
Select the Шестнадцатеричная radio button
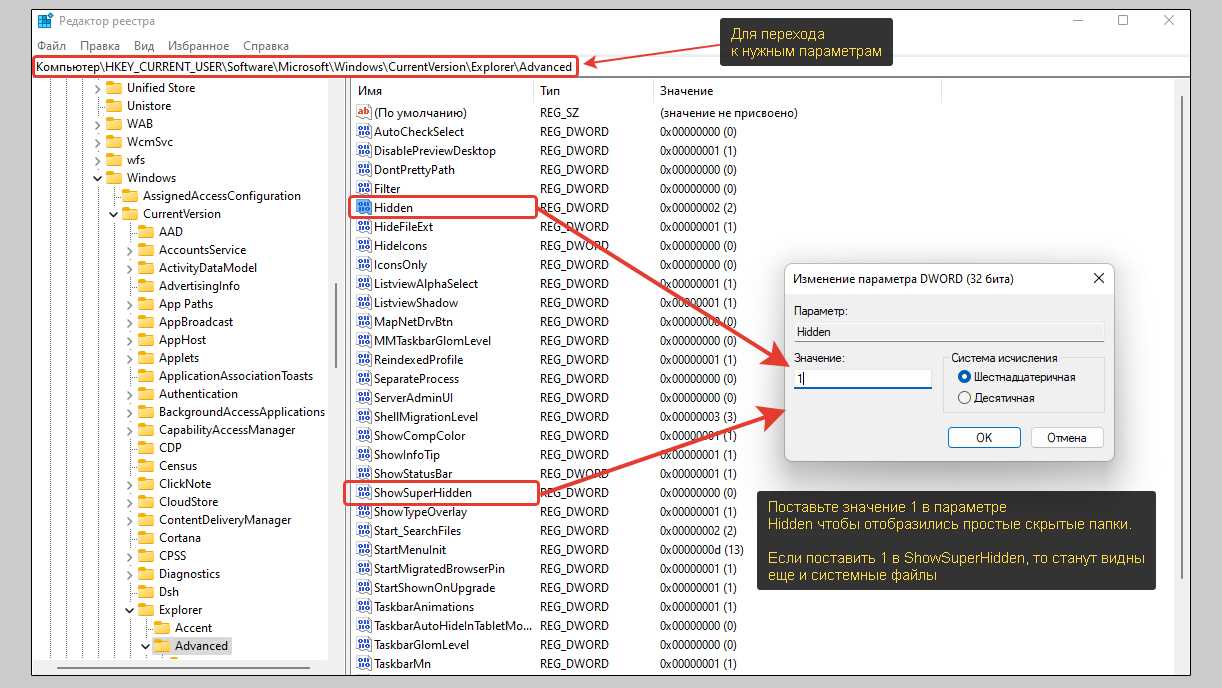tap(964, 377)
